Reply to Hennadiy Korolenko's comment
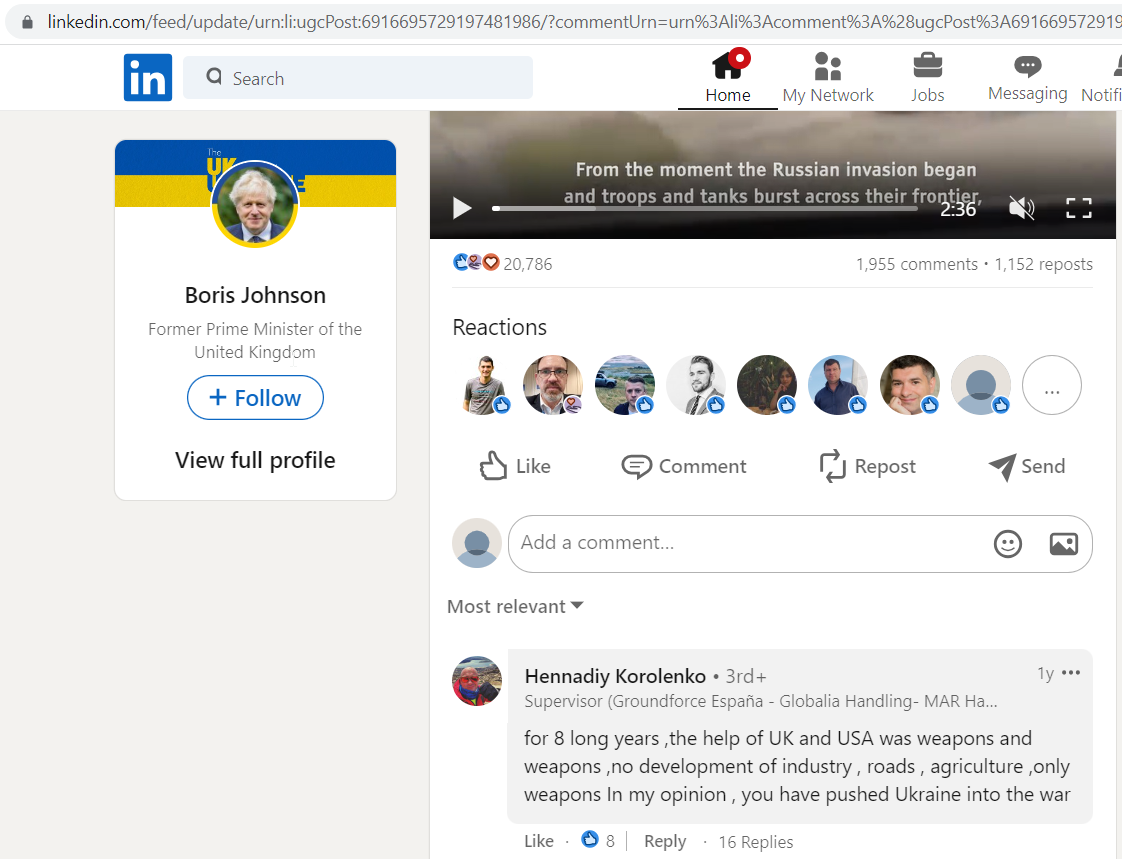Viewport: 1122px width, 859px height. point(665,841)
